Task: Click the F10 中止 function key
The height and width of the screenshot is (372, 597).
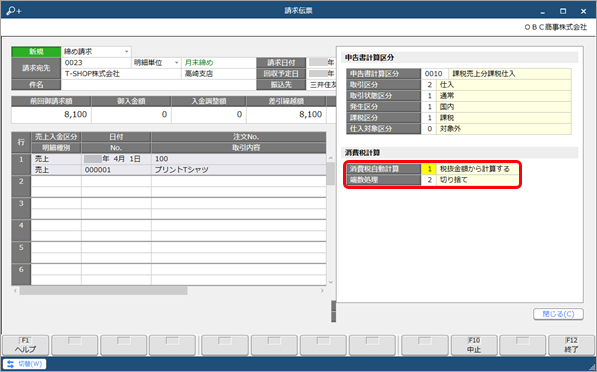Action: point(474,345)
